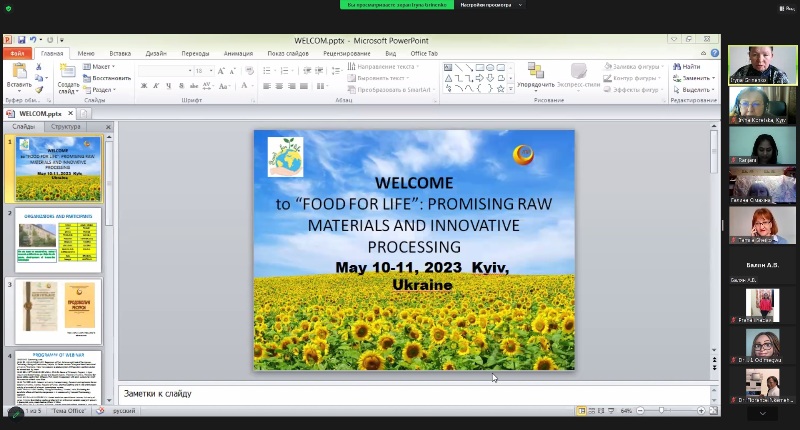Click the Упорядочить arrange icon
The image size is (800, 430).
(535, 70)
